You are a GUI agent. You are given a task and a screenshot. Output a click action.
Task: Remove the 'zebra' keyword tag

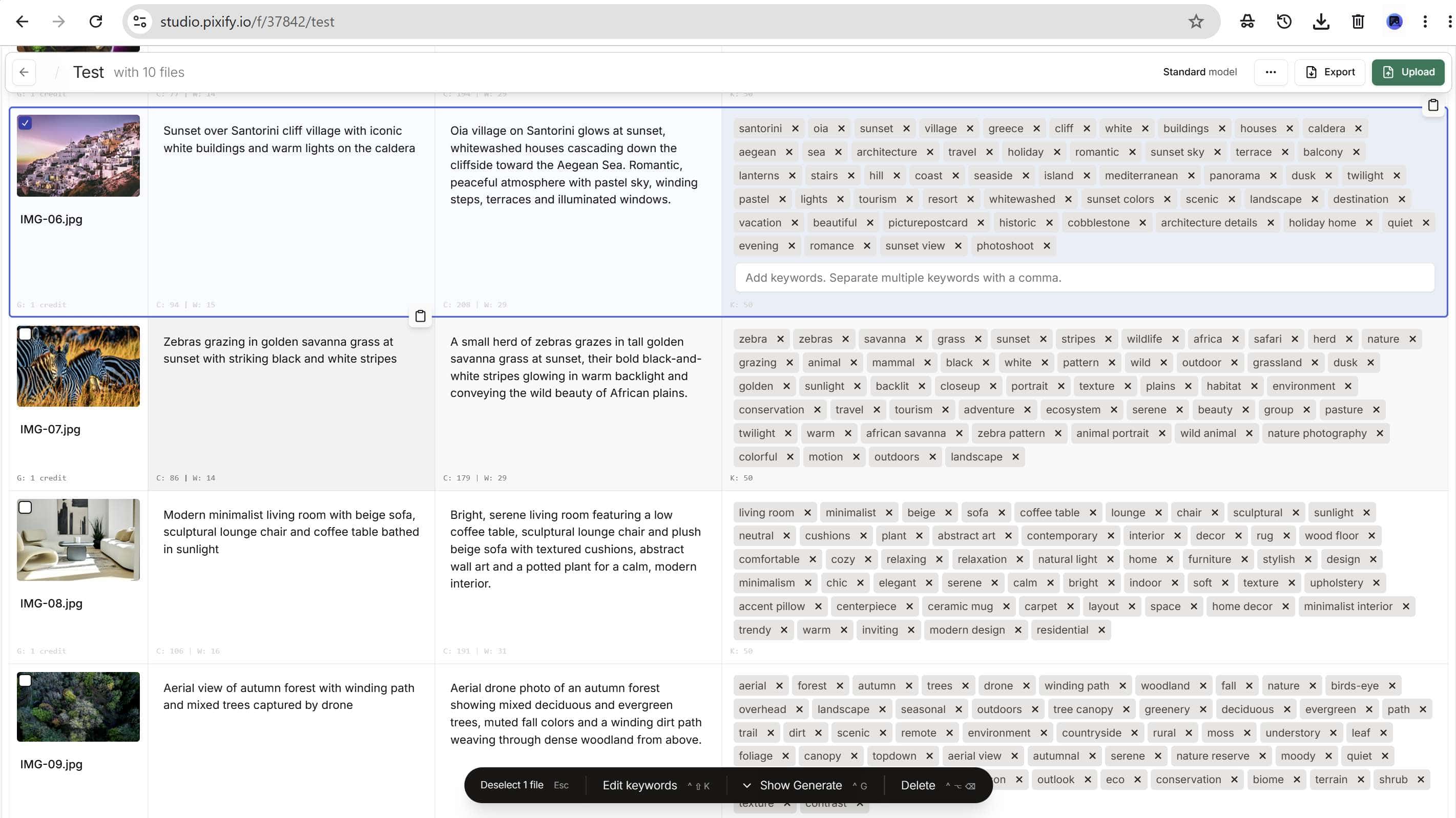click(780, 339)
